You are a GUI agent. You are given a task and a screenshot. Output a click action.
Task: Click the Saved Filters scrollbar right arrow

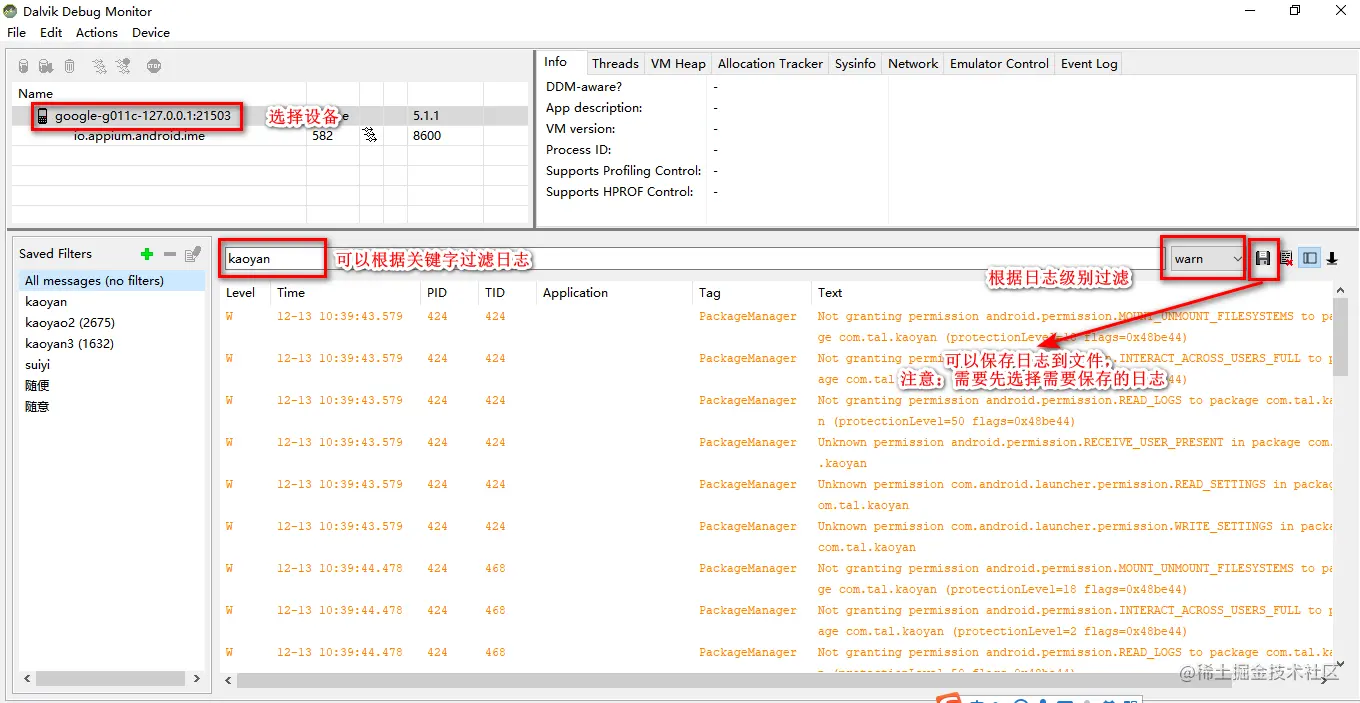197,678
